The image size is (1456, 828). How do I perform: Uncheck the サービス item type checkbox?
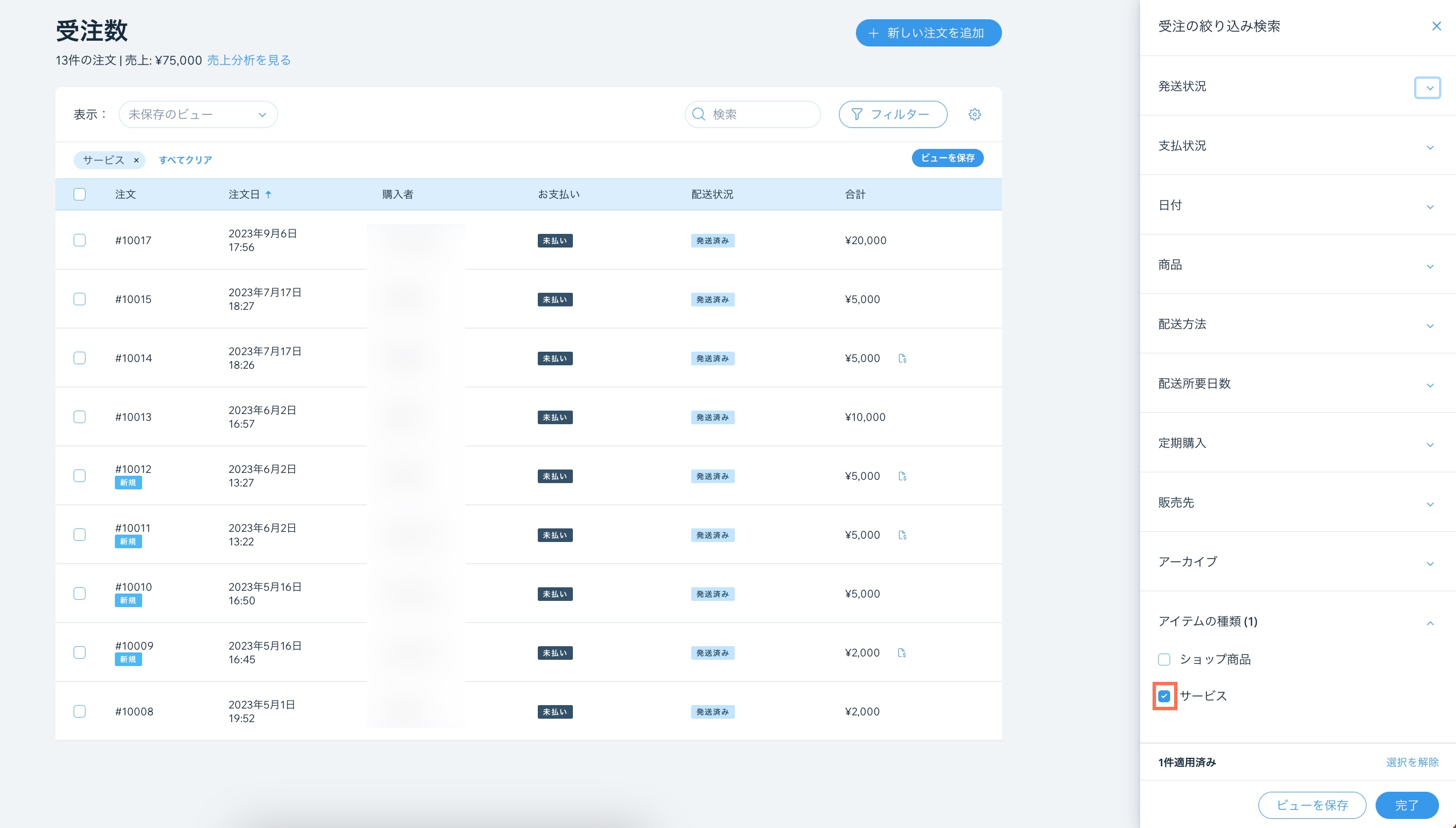click(x=1164, y=695)
